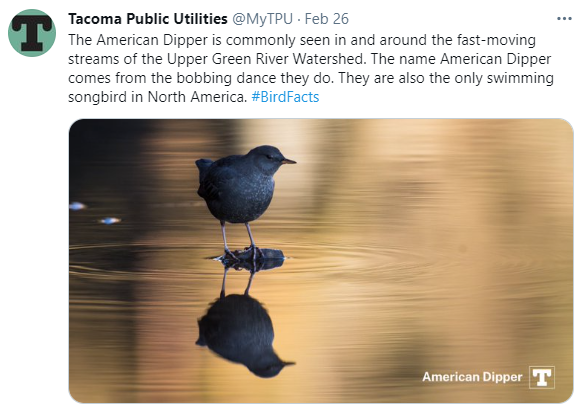
Task: Open the American Dipper photo attachment
Action: pyautogui.click(x=321, y=261)
